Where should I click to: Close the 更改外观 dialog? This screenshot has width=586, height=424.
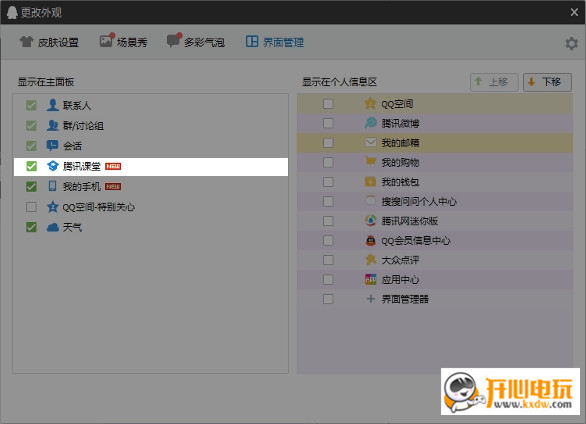[x=574, y=12]
